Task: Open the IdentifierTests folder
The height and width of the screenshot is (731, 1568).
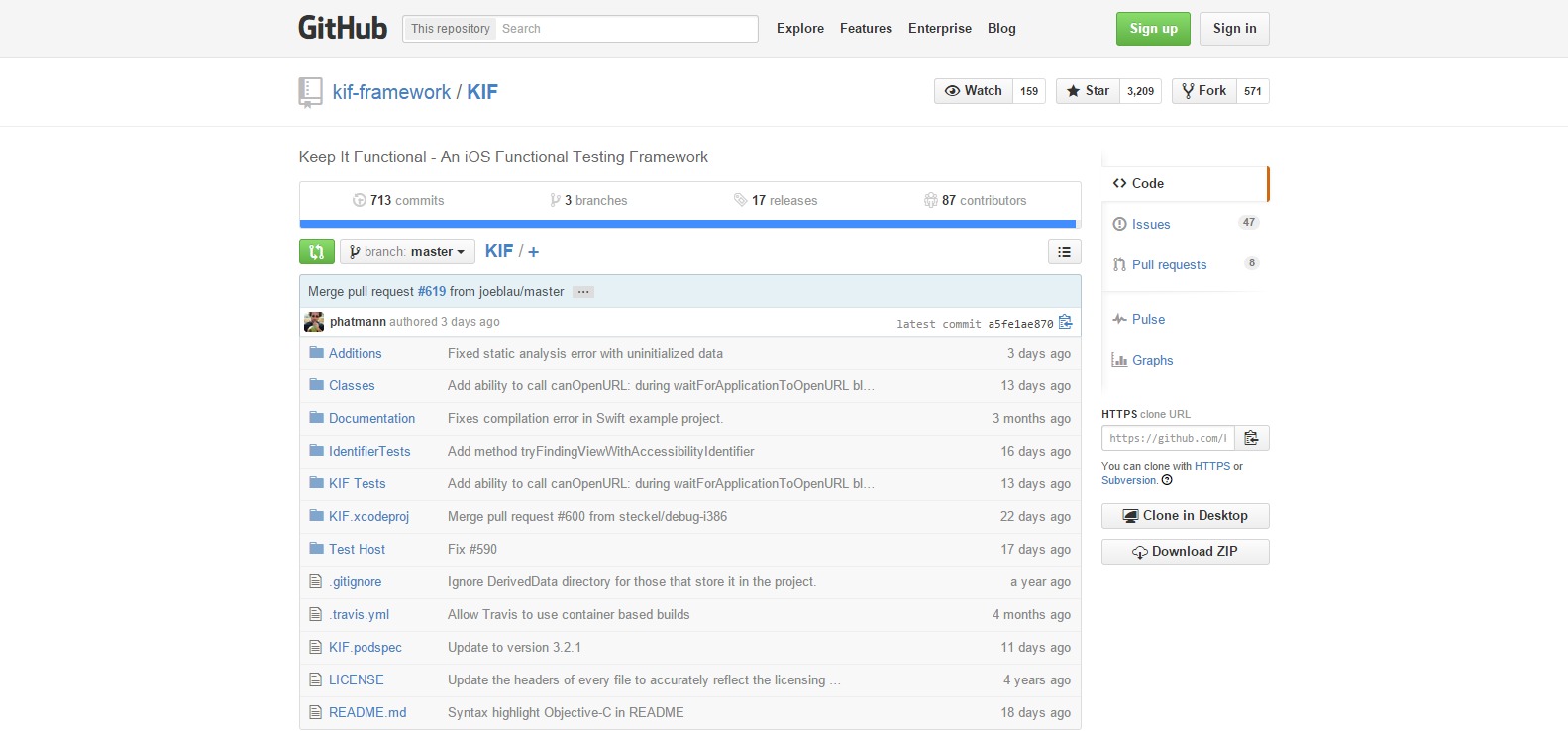Action: coord(369,451)
